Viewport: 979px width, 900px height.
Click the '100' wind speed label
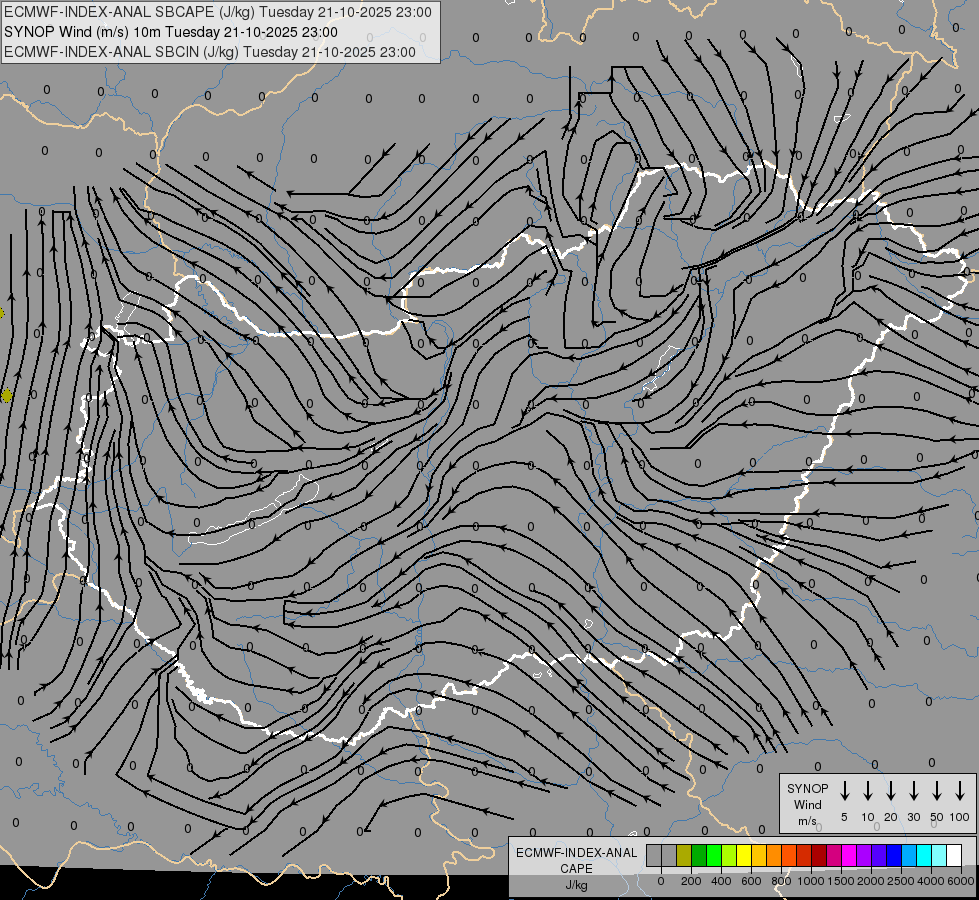960,817
